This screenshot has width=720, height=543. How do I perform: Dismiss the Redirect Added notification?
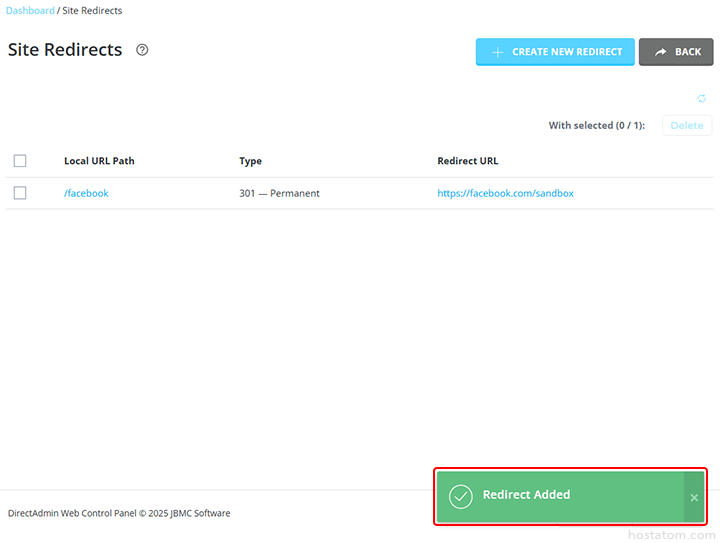click(x=694, y=497)
